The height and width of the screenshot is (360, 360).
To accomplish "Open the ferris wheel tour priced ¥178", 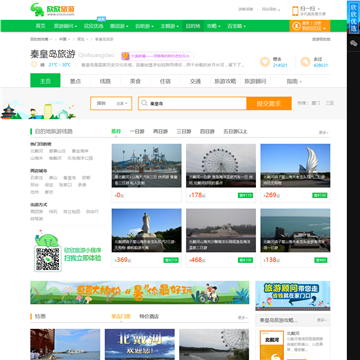I will [x=221, y=166].
